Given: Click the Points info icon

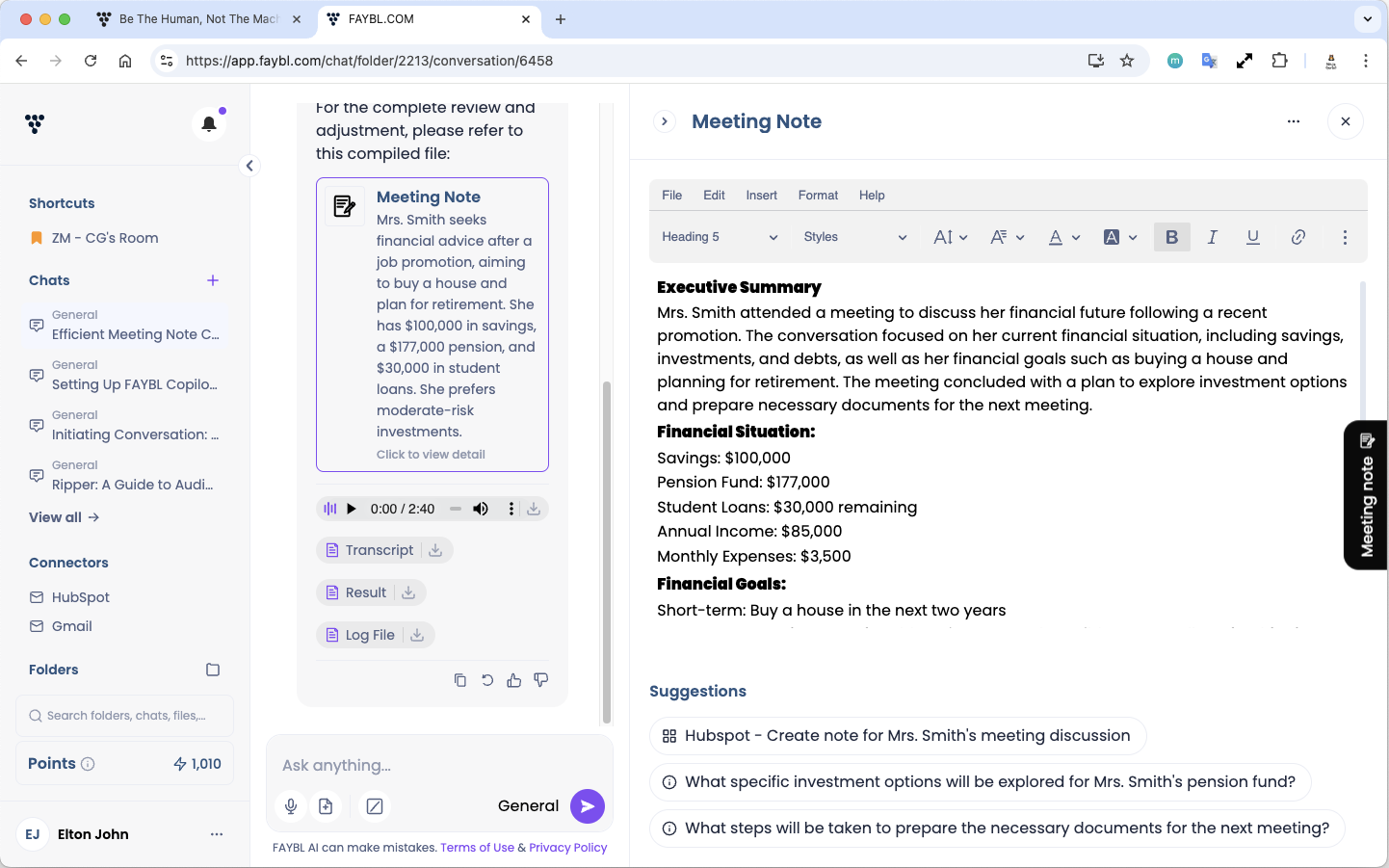Looking at the screenshot, I should click(88, 764).
